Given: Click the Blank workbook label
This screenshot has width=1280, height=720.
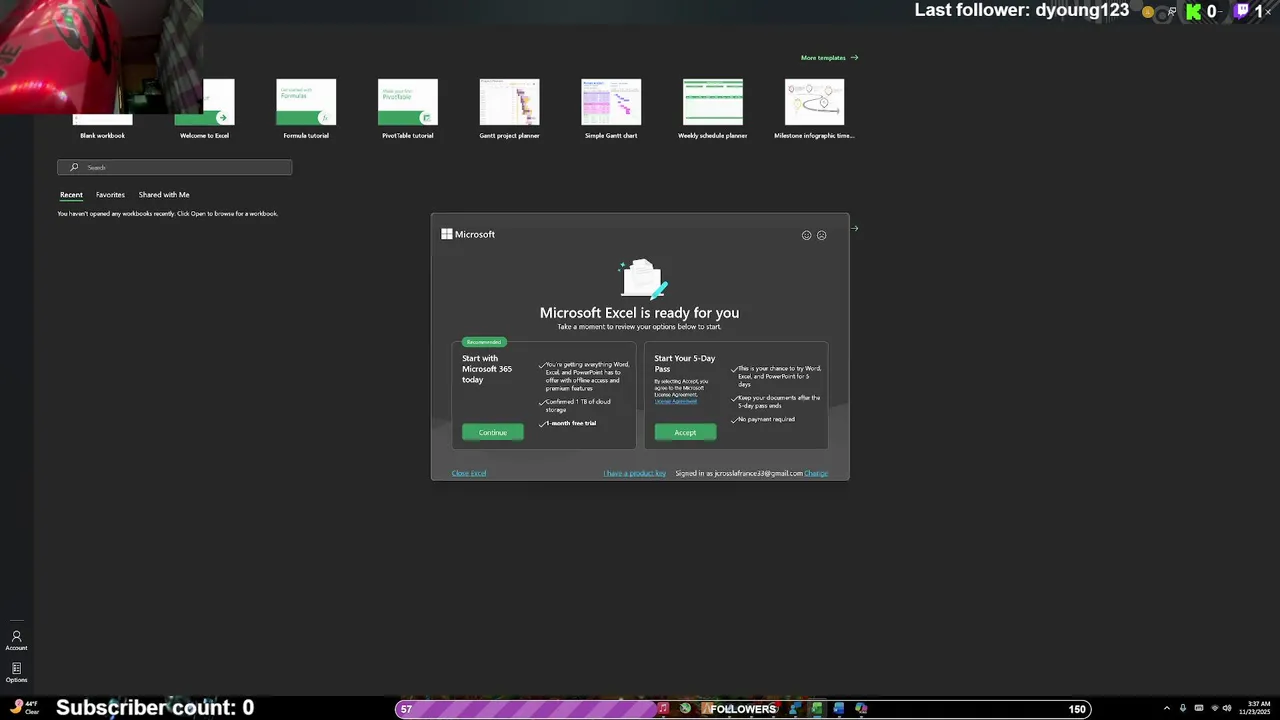Looking at the screenshot, I should click(102, 135).
